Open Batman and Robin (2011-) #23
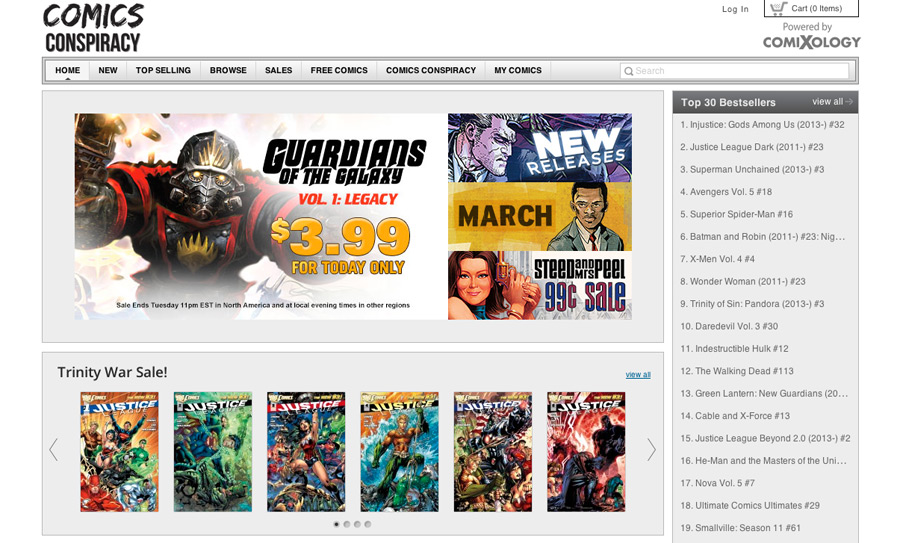Image resolution: width=900 pixels, height=543 pixels. click(762, 236)
